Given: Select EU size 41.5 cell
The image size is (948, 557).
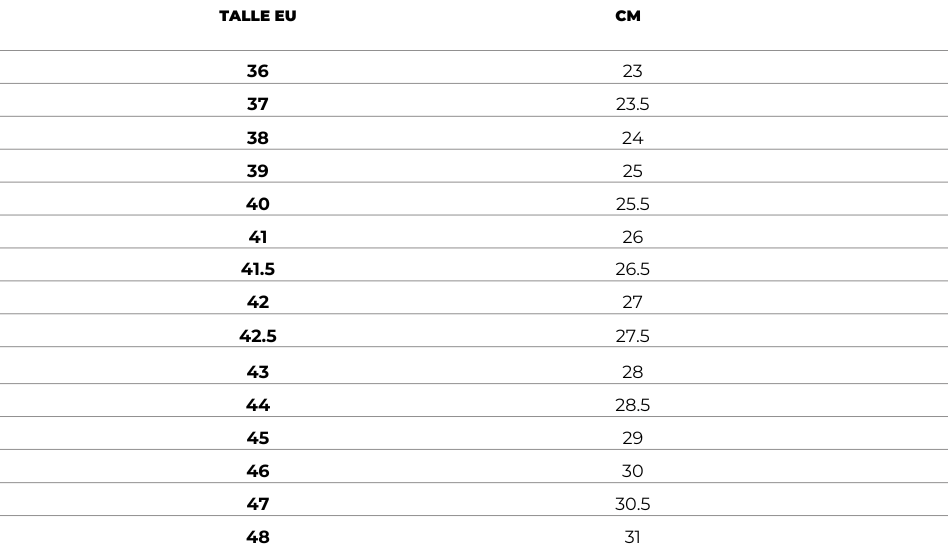Looking at the screenshot, I should point(258,269).
